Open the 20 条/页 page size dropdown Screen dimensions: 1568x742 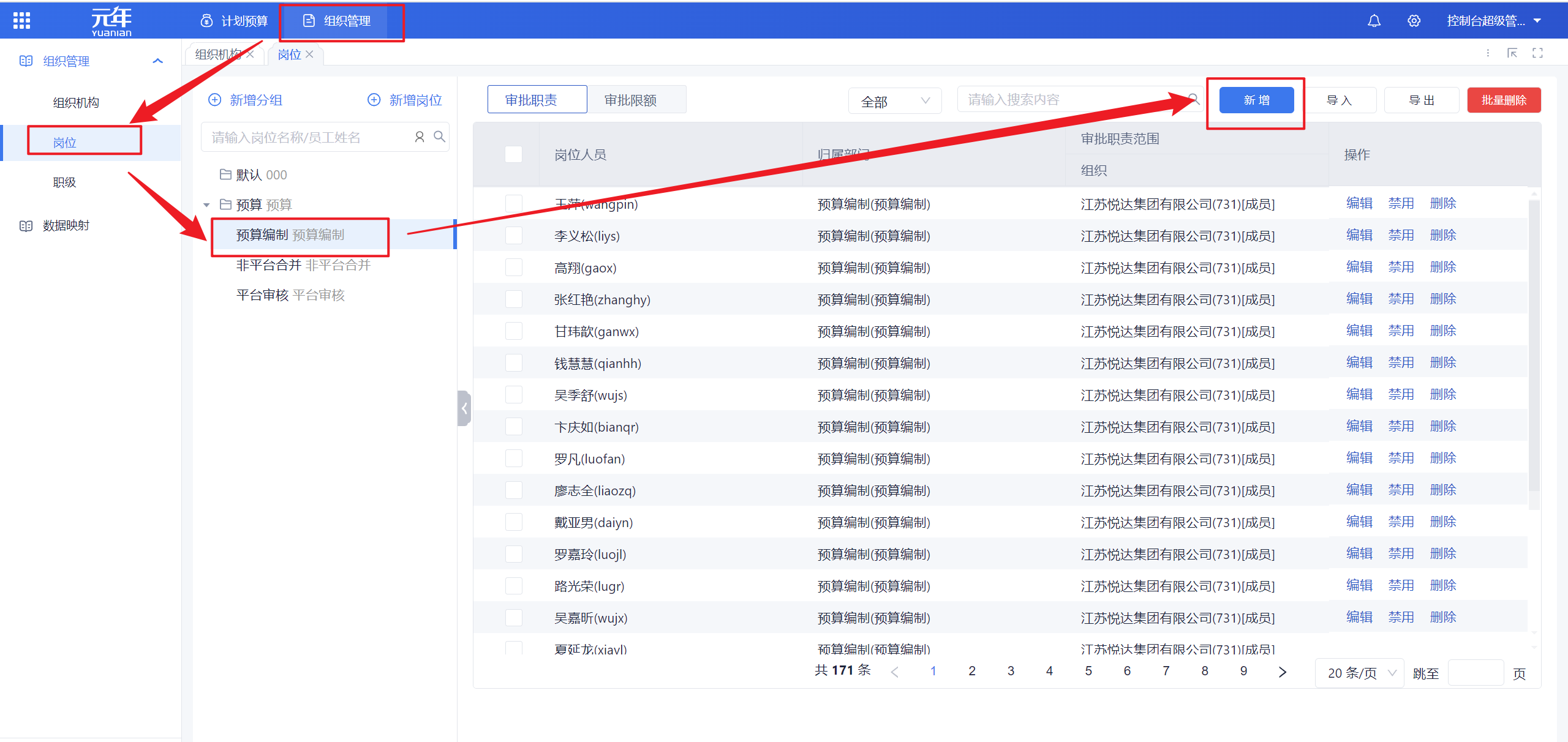click(1360, 673)
